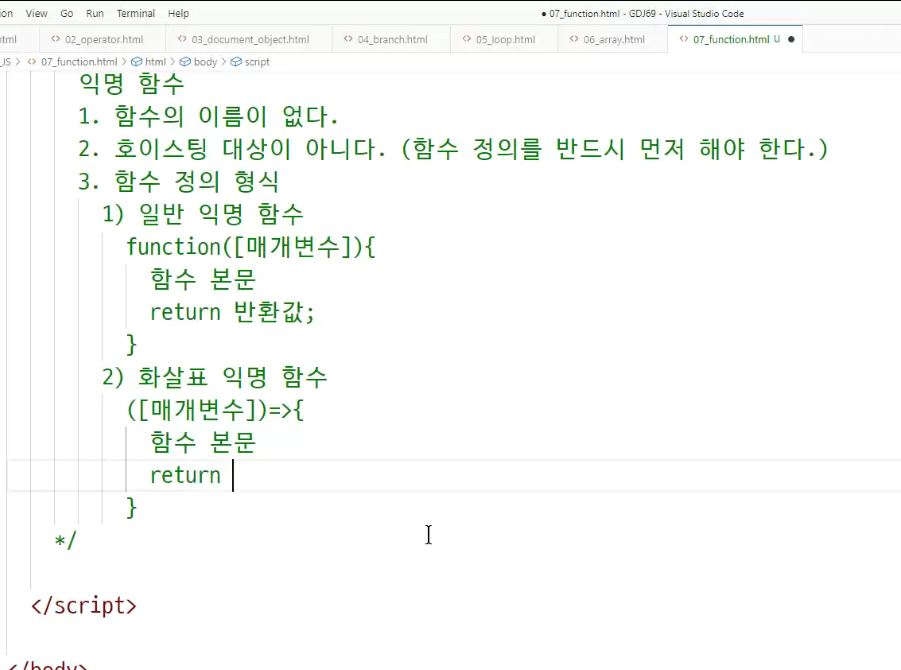Screen dimensions: 901x670
Task: Click file icon on 04_branch.html tab
Action: [348, 39]
